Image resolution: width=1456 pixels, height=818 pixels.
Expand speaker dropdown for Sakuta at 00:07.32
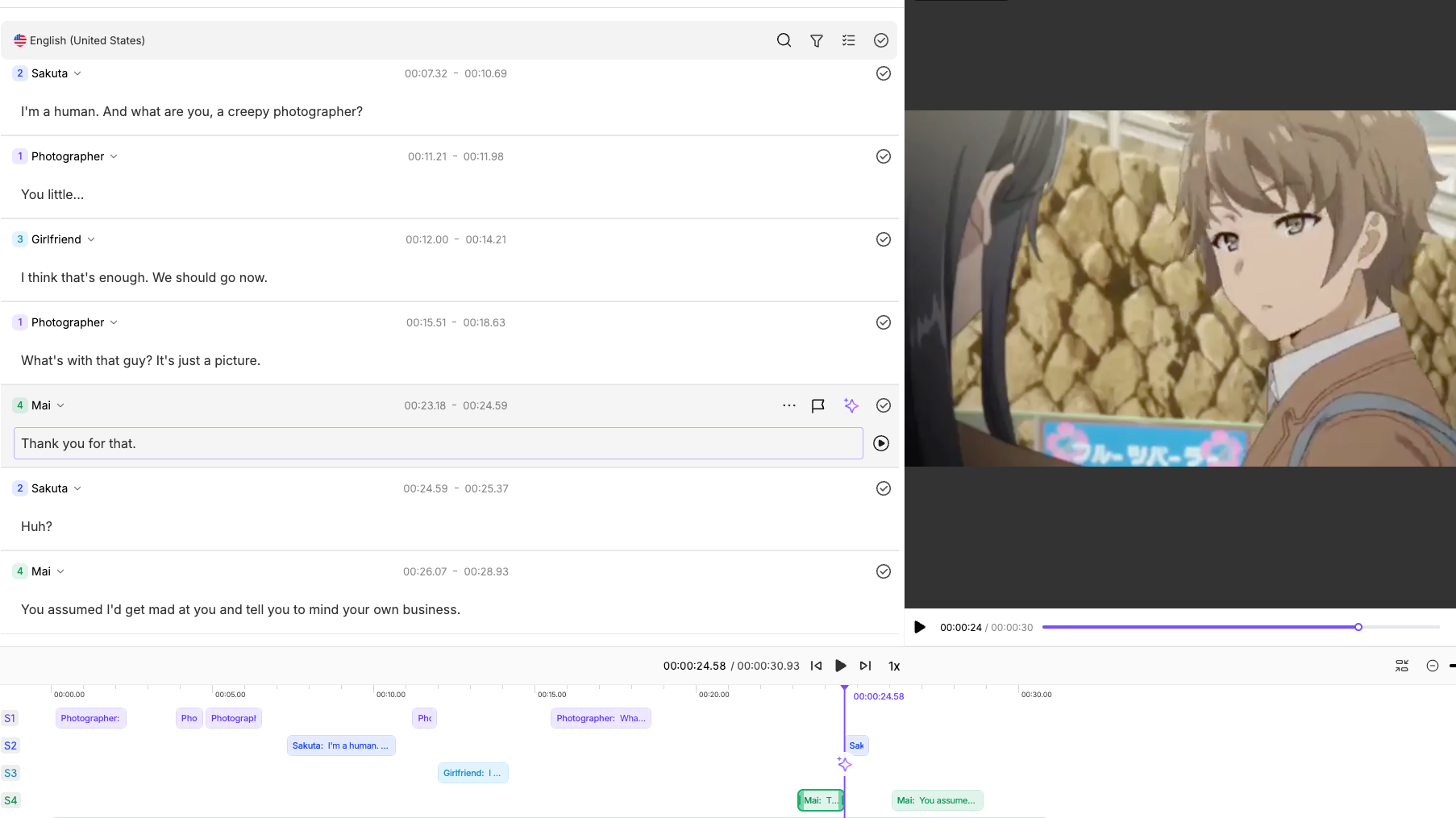tap(77, 73)
